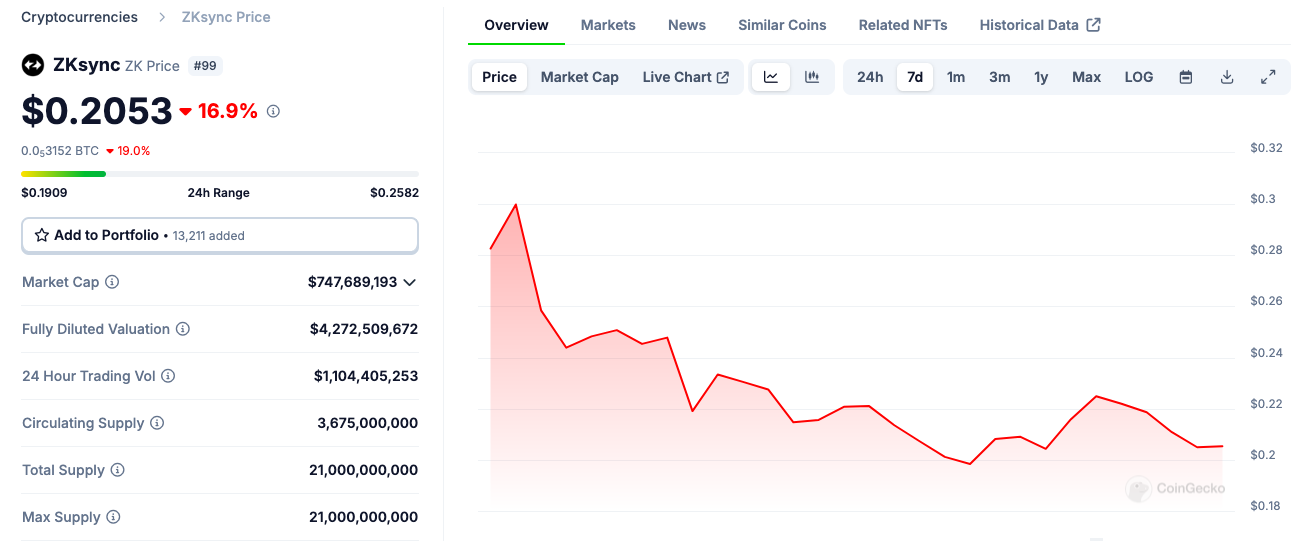Screen dimensions: 1302x541
Task: Go to Cryptocurrencies breadcrumb
Action: 80,17
